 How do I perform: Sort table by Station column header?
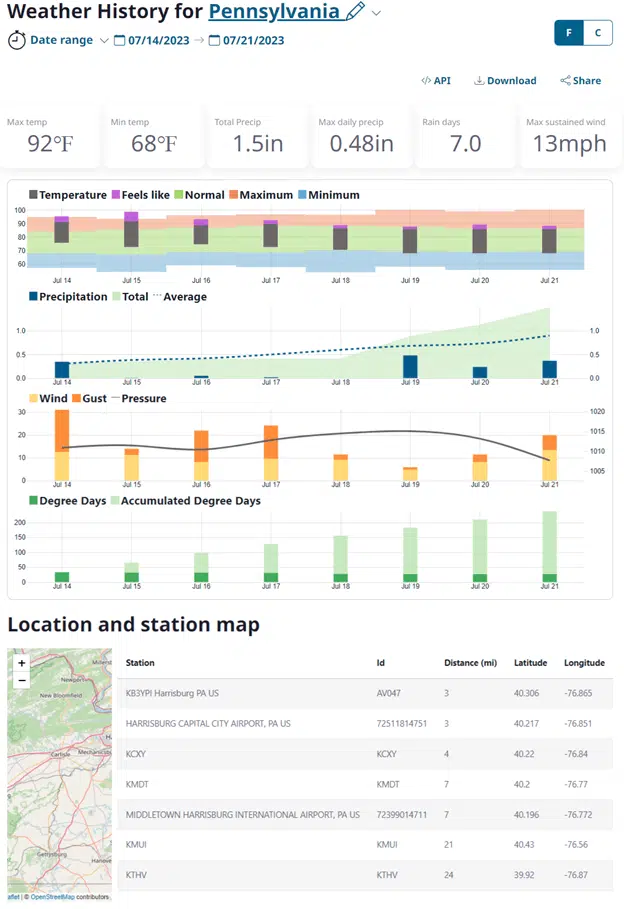[x=140, y=663]
